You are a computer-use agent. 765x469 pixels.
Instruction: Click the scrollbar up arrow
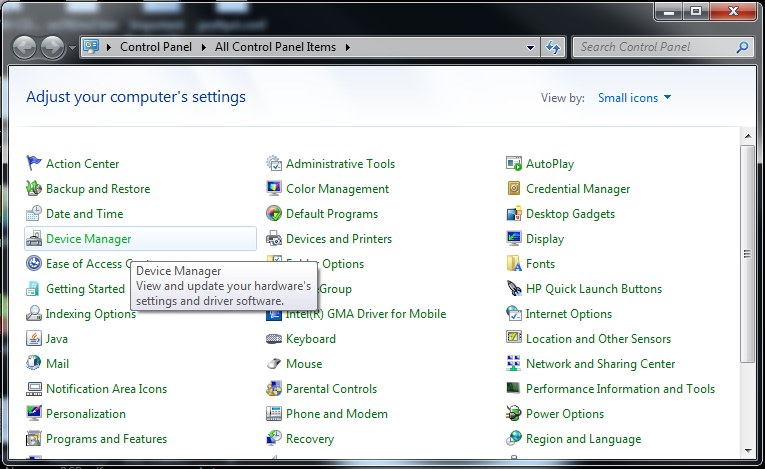[748, 136]
